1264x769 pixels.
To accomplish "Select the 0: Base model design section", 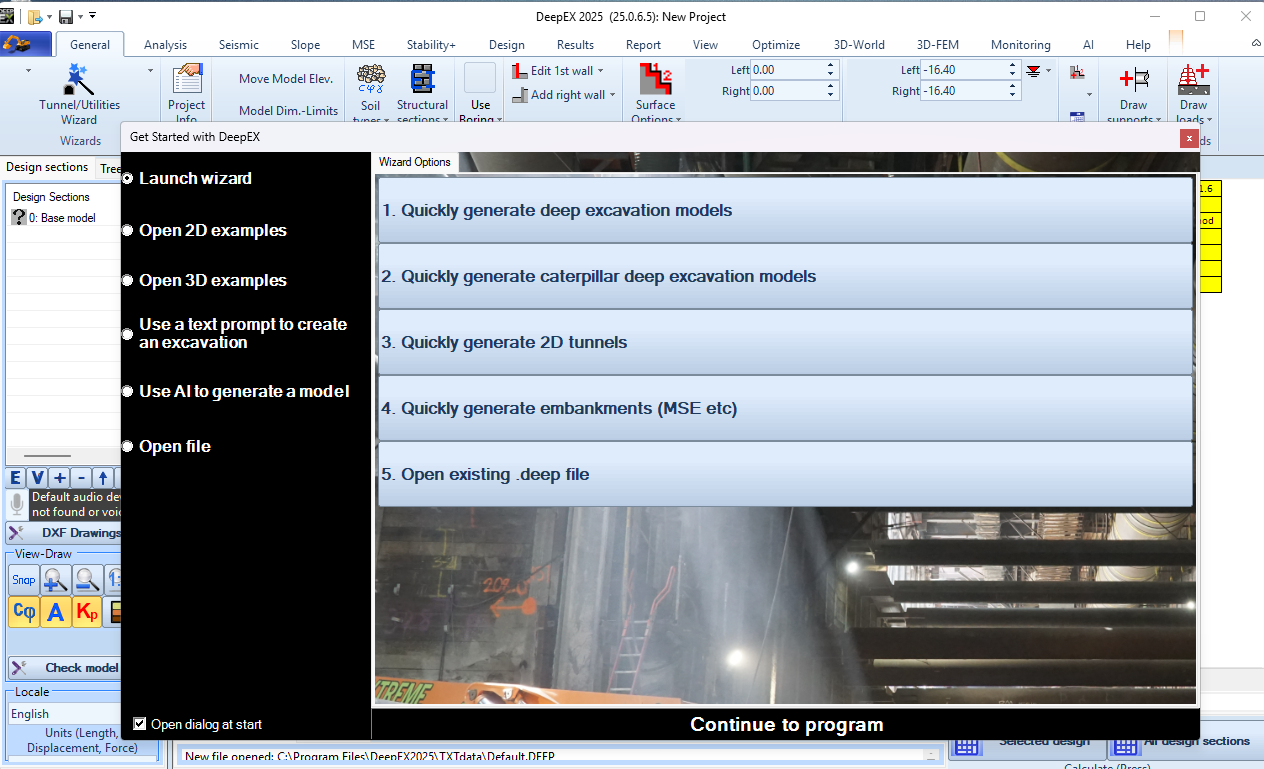I will coord(54,218).
